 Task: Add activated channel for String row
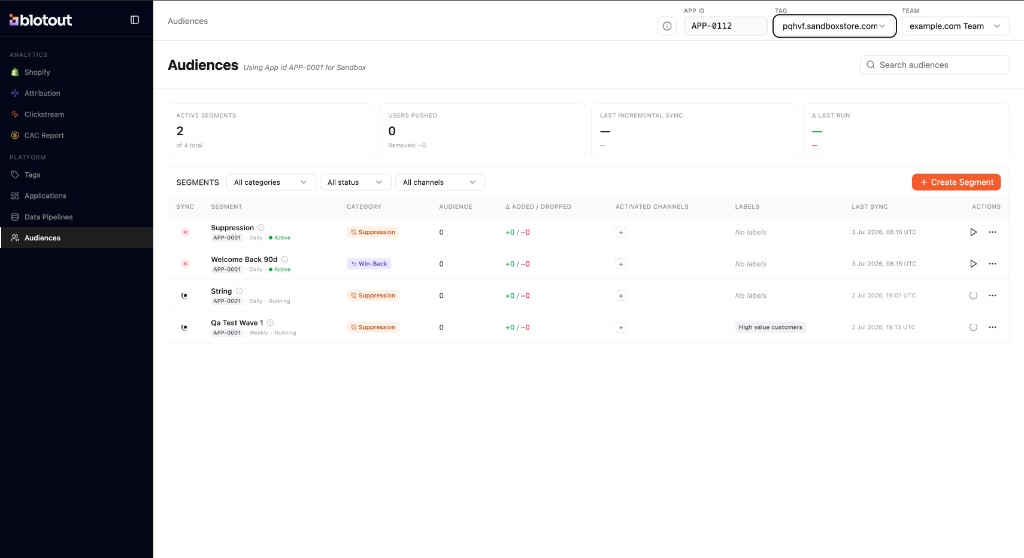point(620,296)
